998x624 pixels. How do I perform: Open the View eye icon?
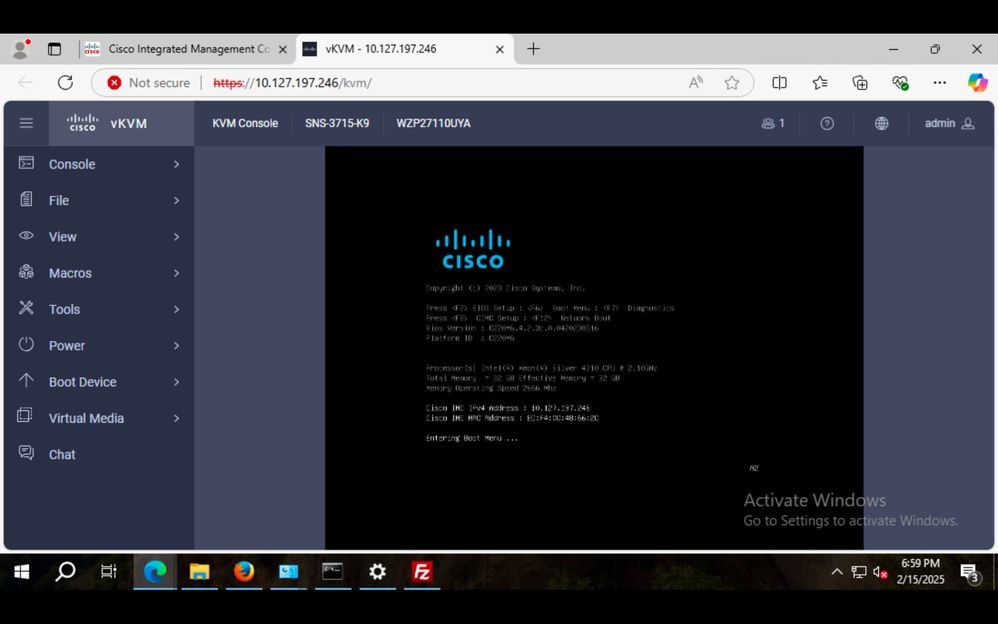click(x=26, y=236)
